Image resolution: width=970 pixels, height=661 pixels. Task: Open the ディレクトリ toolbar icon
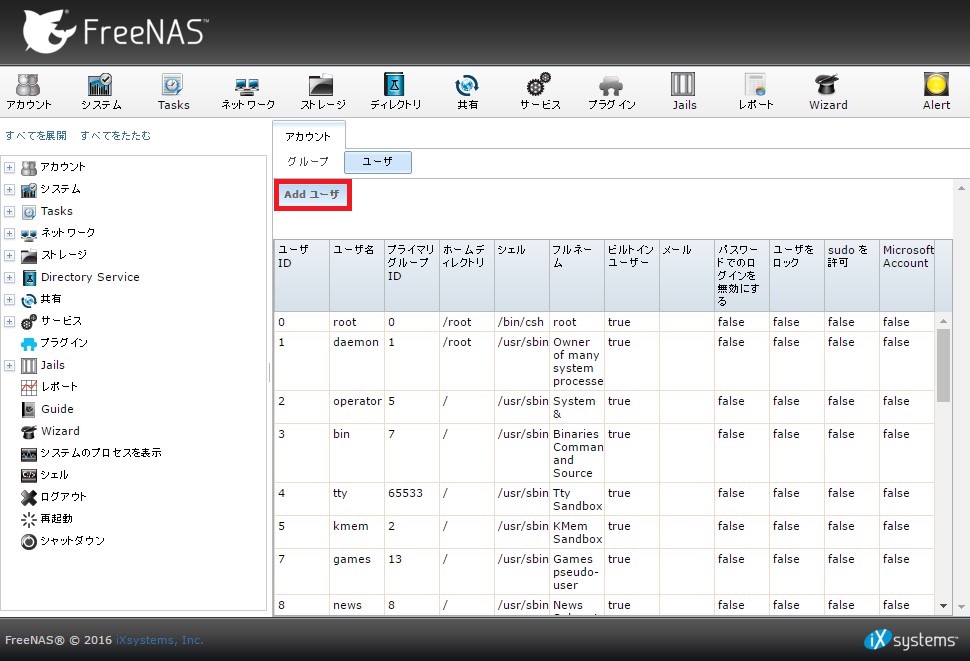pyautogui.click(x=395, y=92)
